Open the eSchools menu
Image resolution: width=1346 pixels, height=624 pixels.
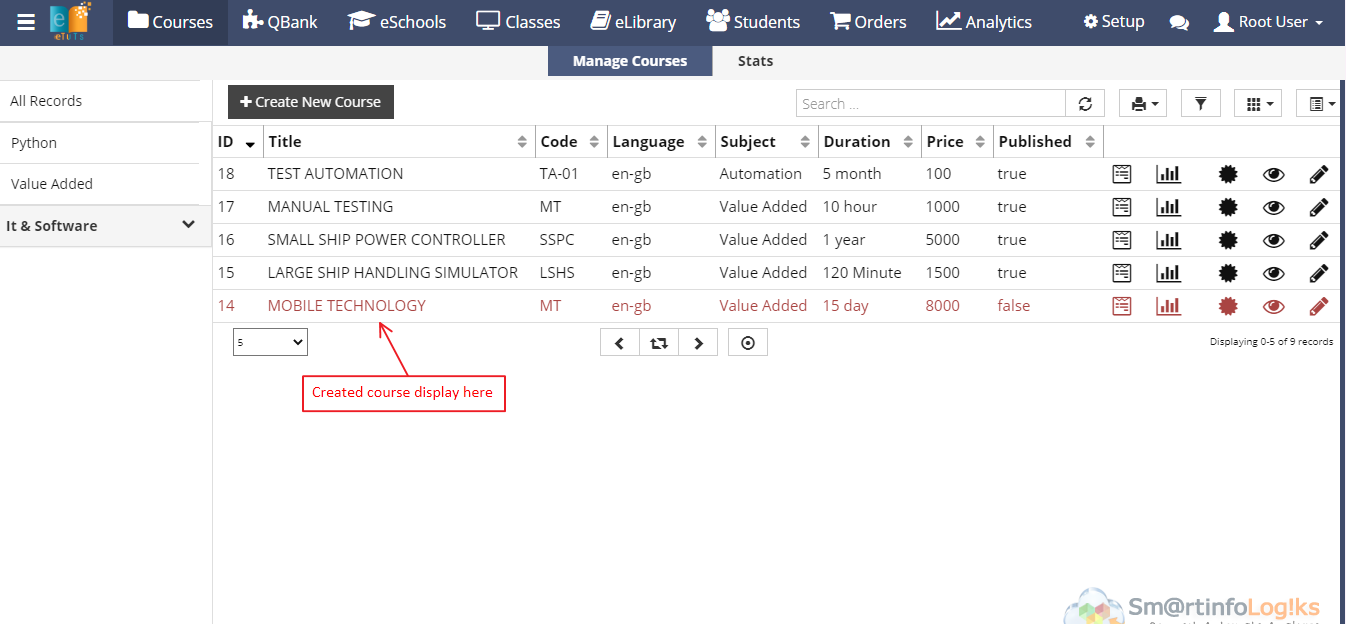tap(396, 22)
